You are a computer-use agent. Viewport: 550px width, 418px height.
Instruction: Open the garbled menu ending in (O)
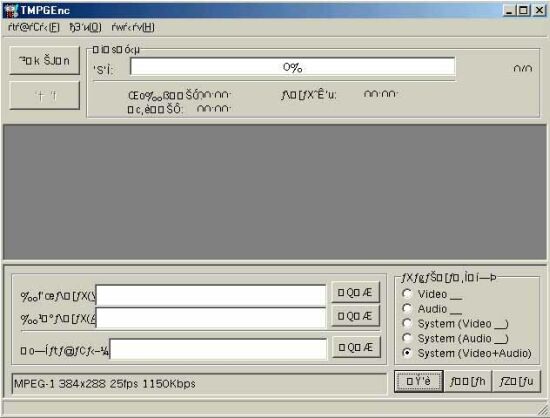point(86,27)
